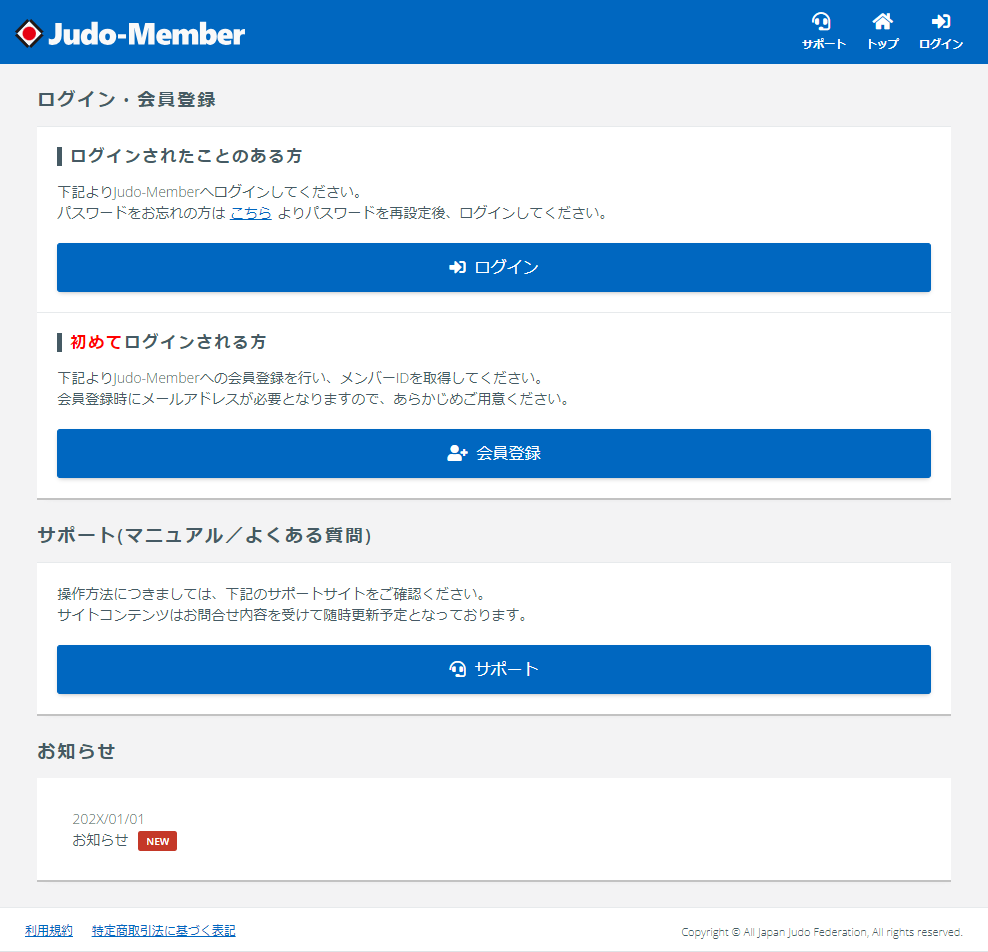Click the 会員登録 registration button
The image size is (988, 952).
click(493, 453)
